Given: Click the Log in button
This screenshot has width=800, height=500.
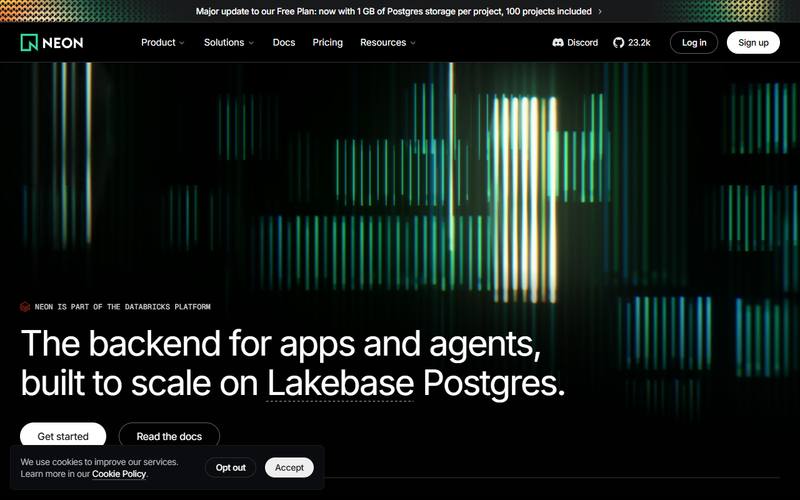Looking at the screenshot, I should [x=694, y=42].
